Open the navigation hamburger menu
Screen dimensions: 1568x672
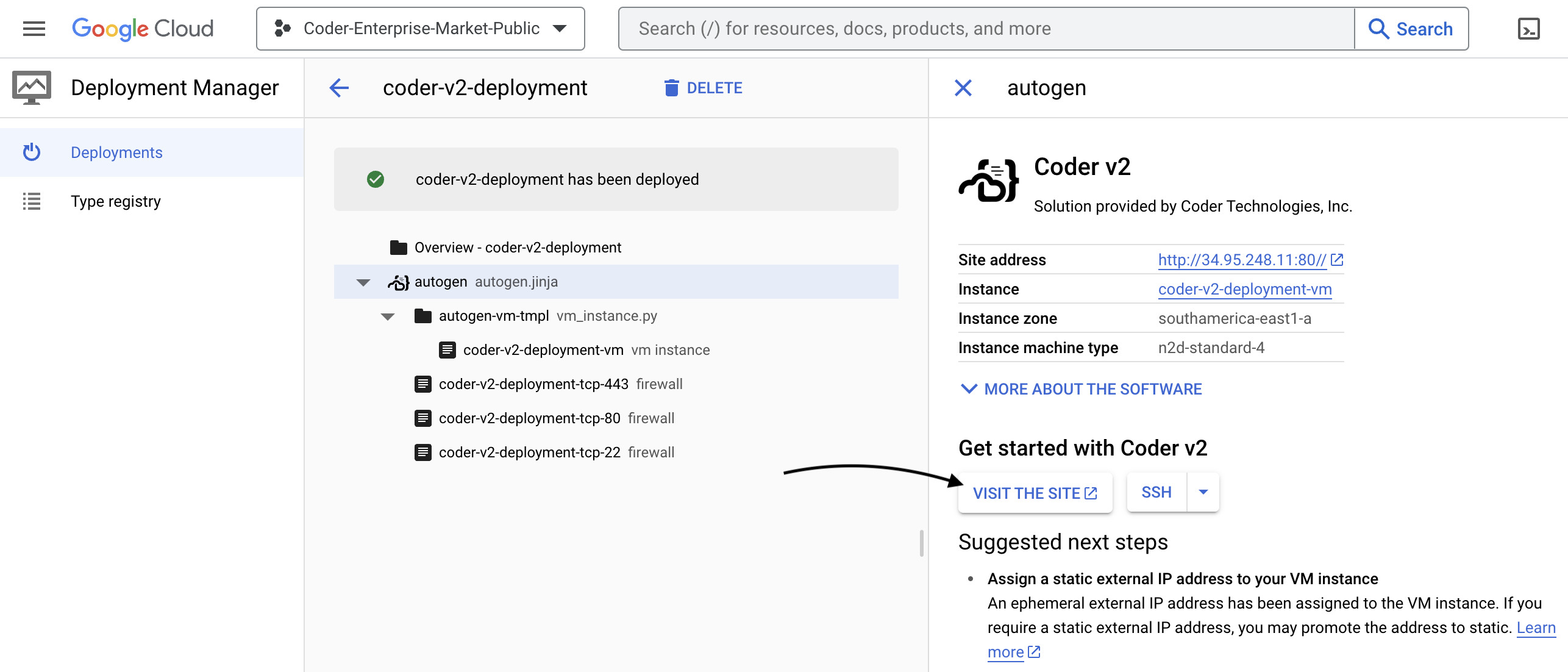click(x=34, y=28)
